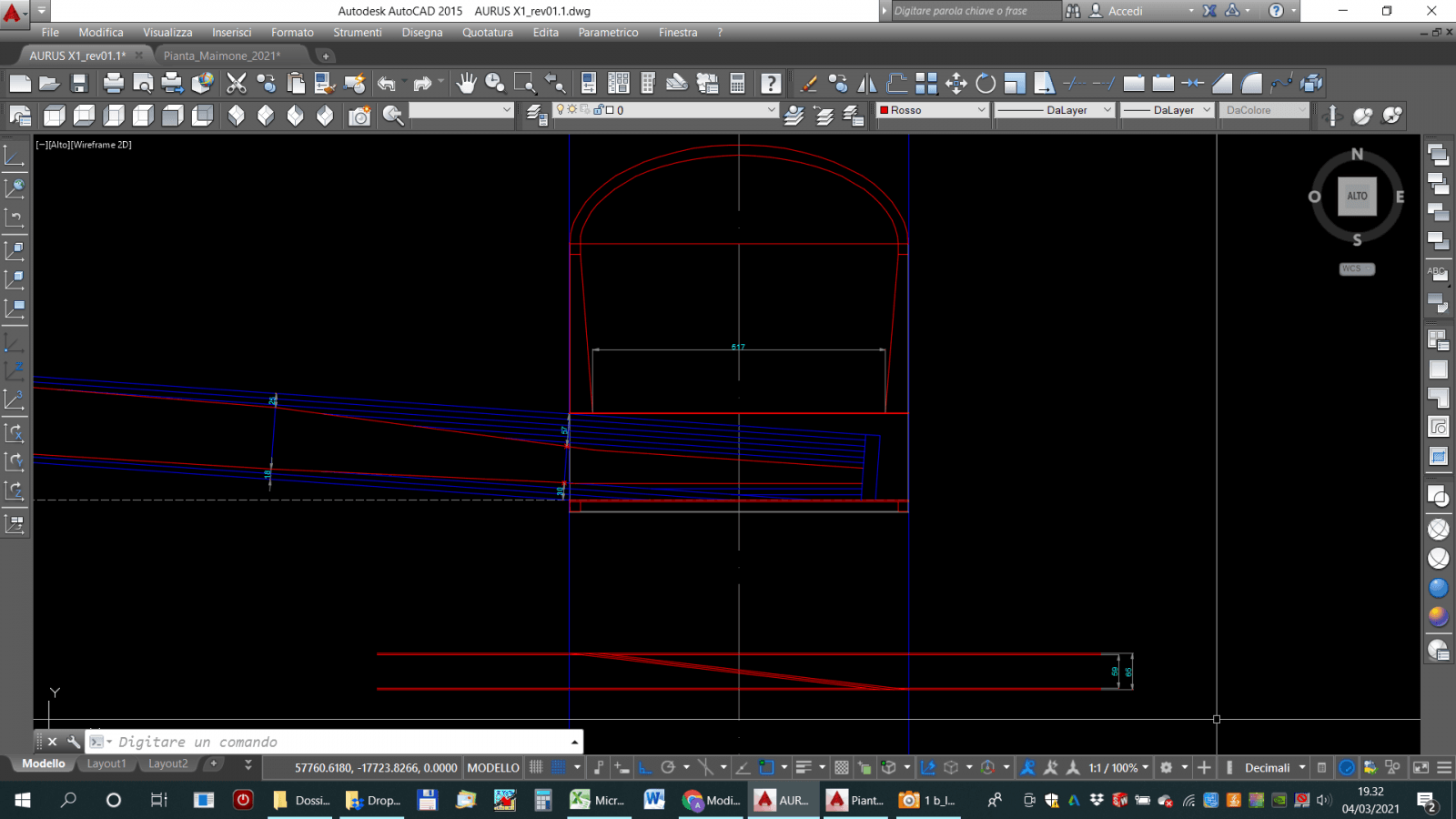
Task: Click the Mirror tool icon
Action: tap(867, 84)
